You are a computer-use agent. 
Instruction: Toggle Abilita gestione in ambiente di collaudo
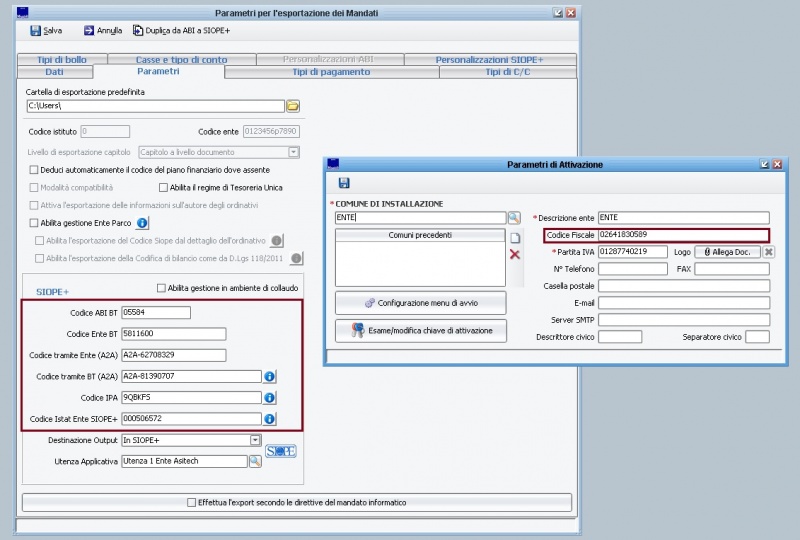(161, 288)
